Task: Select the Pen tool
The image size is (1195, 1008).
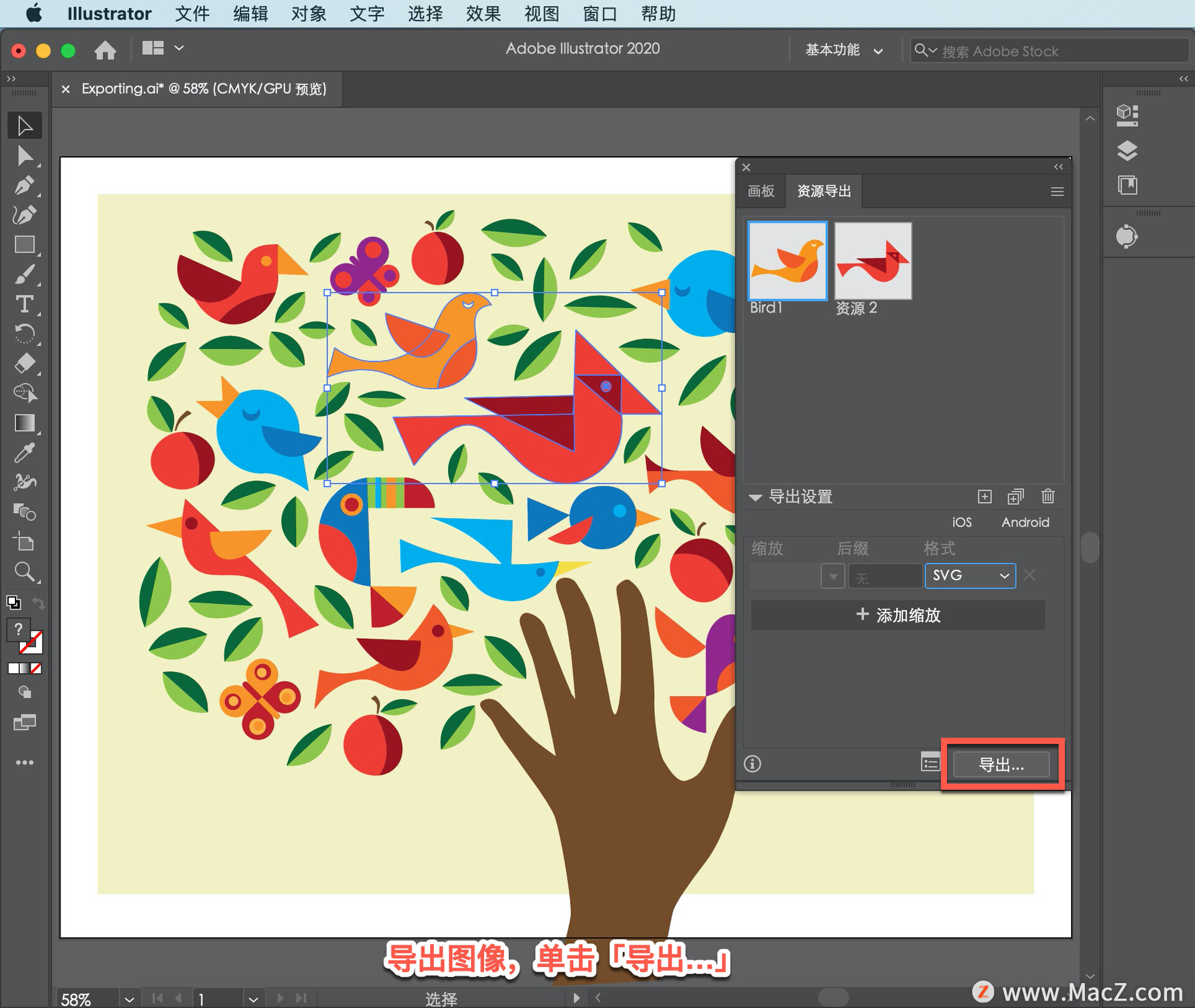Action: tap(25, 186)
